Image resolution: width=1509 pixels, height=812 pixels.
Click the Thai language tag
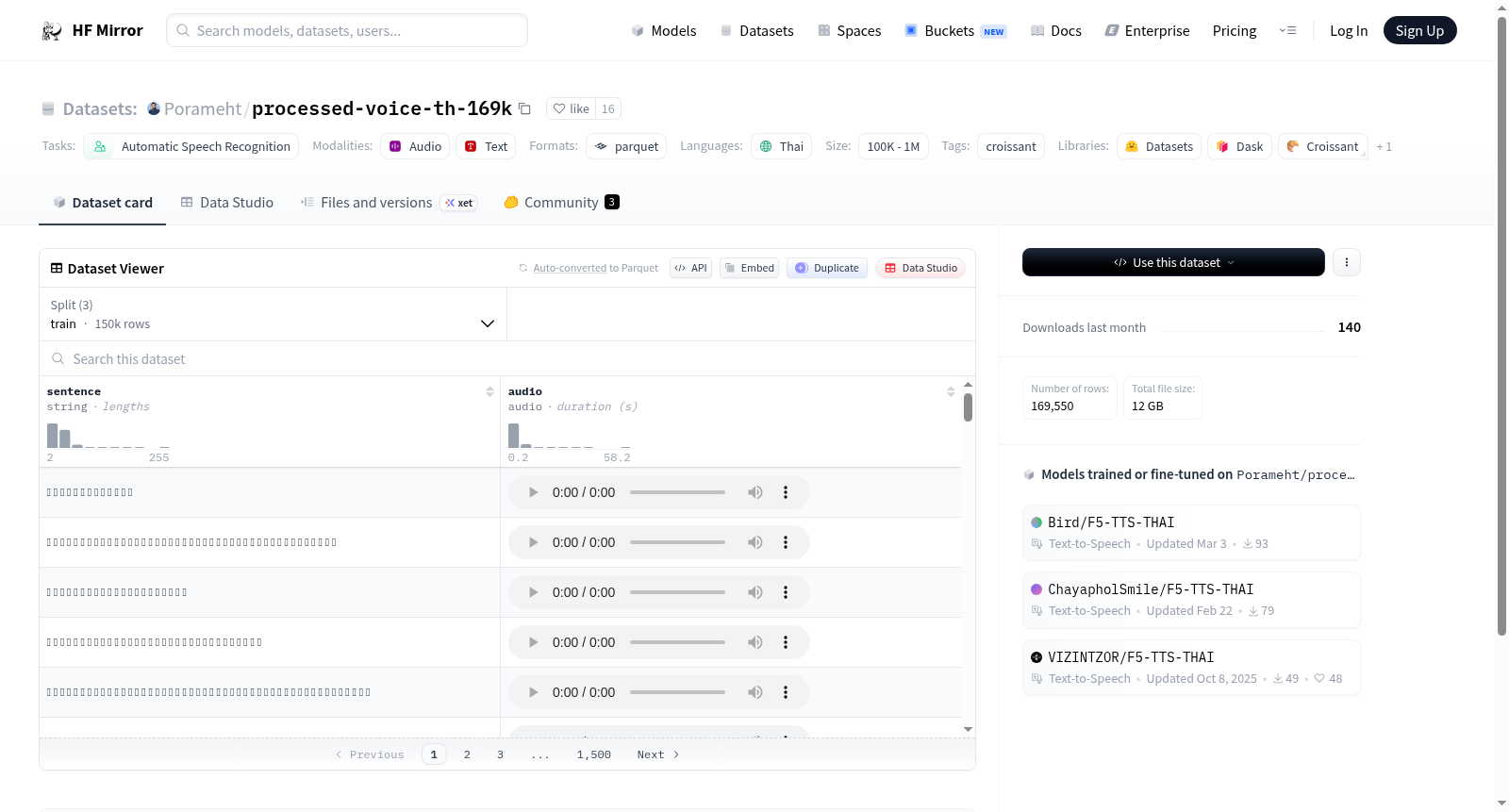(781, 146)
